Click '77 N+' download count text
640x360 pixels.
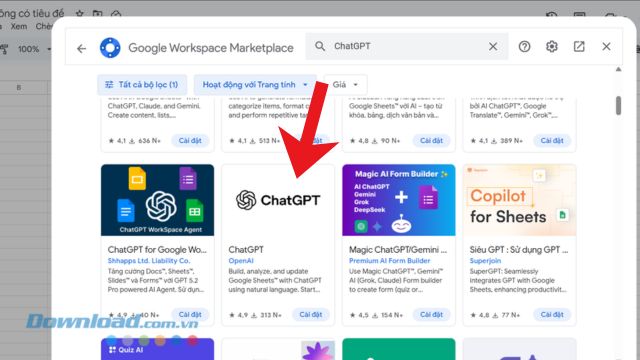tap(511, 315)
